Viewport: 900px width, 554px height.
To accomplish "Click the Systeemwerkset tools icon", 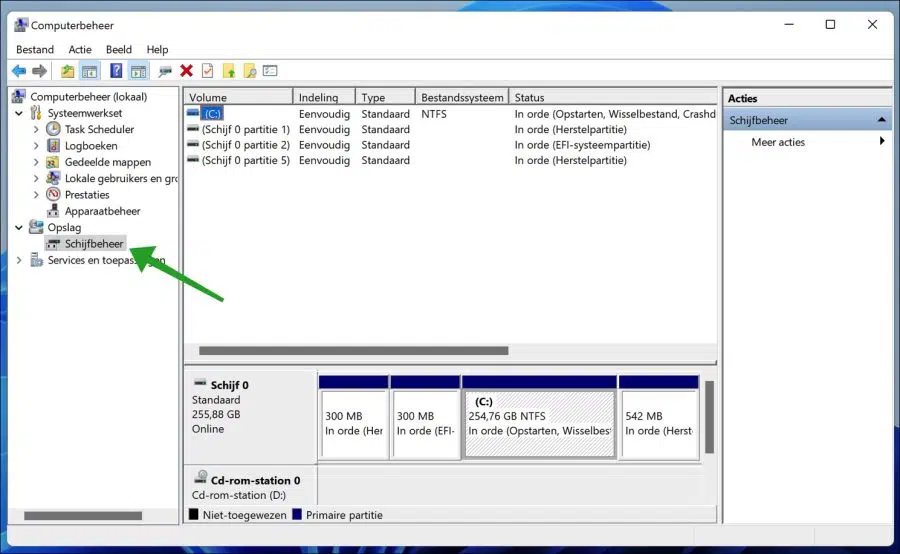I will coord(36,113).
